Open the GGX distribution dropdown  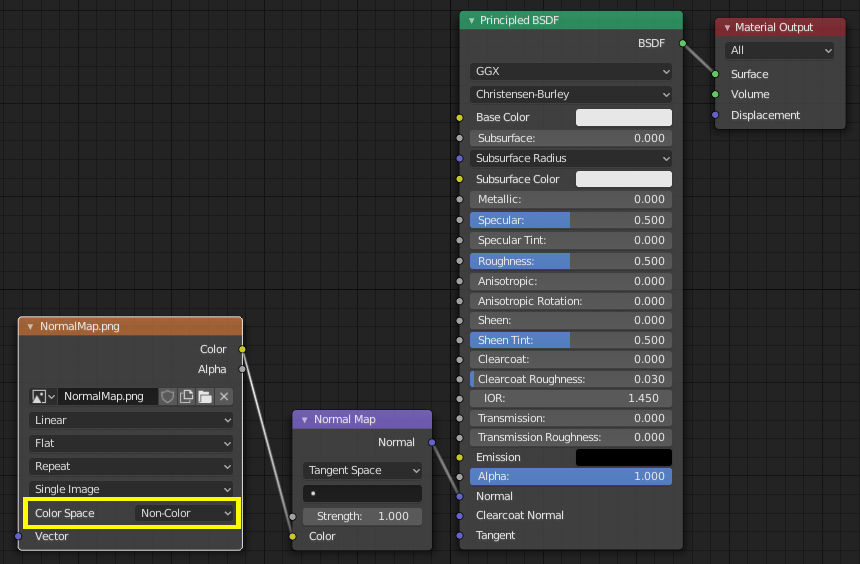[x=570, y=72]
